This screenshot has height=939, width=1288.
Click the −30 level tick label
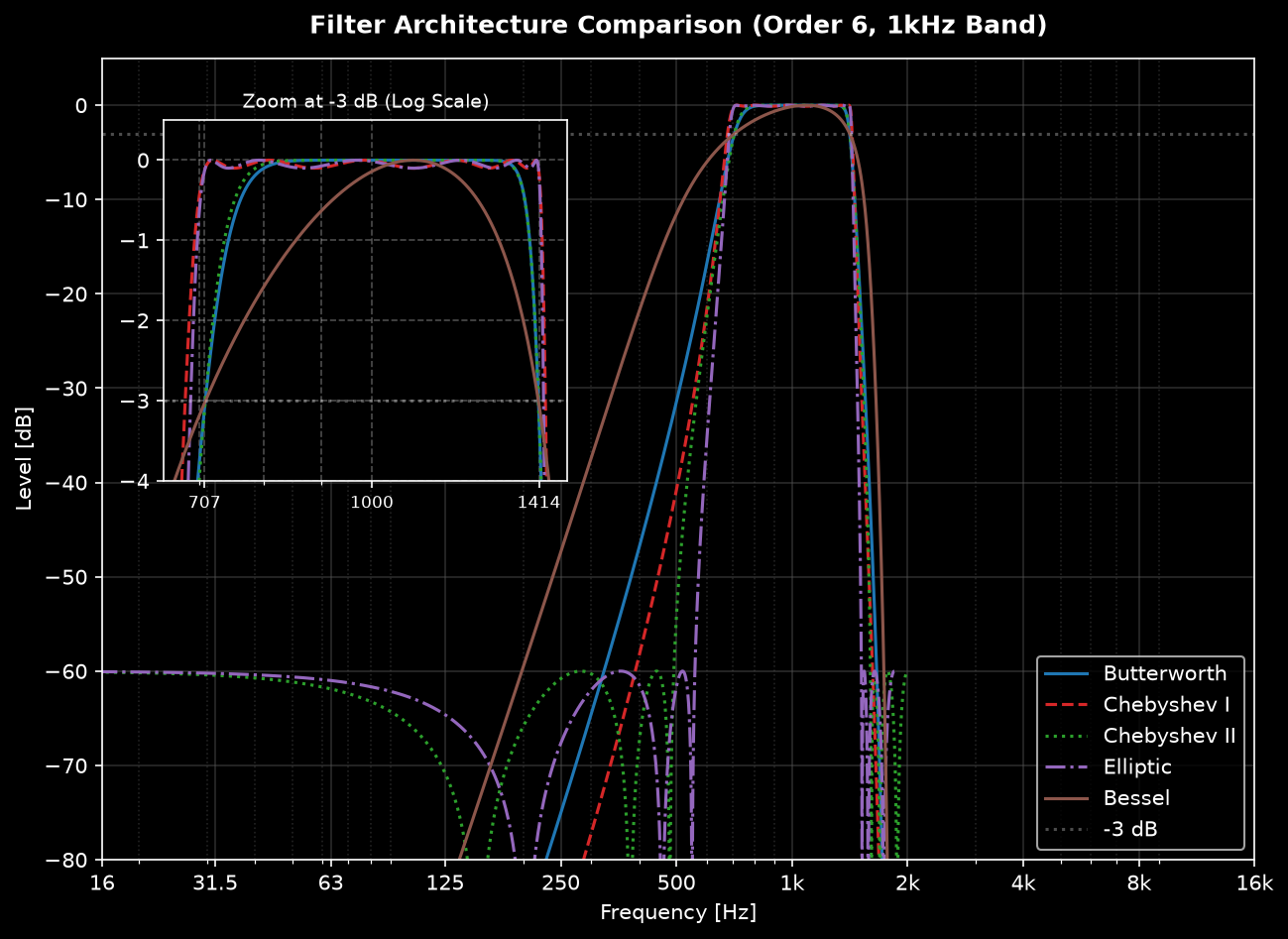pyautogui.click(x=67, y=389)
